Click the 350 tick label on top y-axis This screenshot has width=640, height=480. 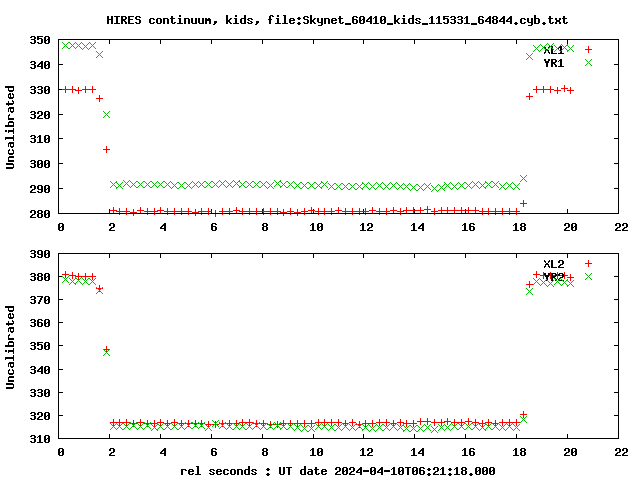pyautogui.click(x=40, y=40)
